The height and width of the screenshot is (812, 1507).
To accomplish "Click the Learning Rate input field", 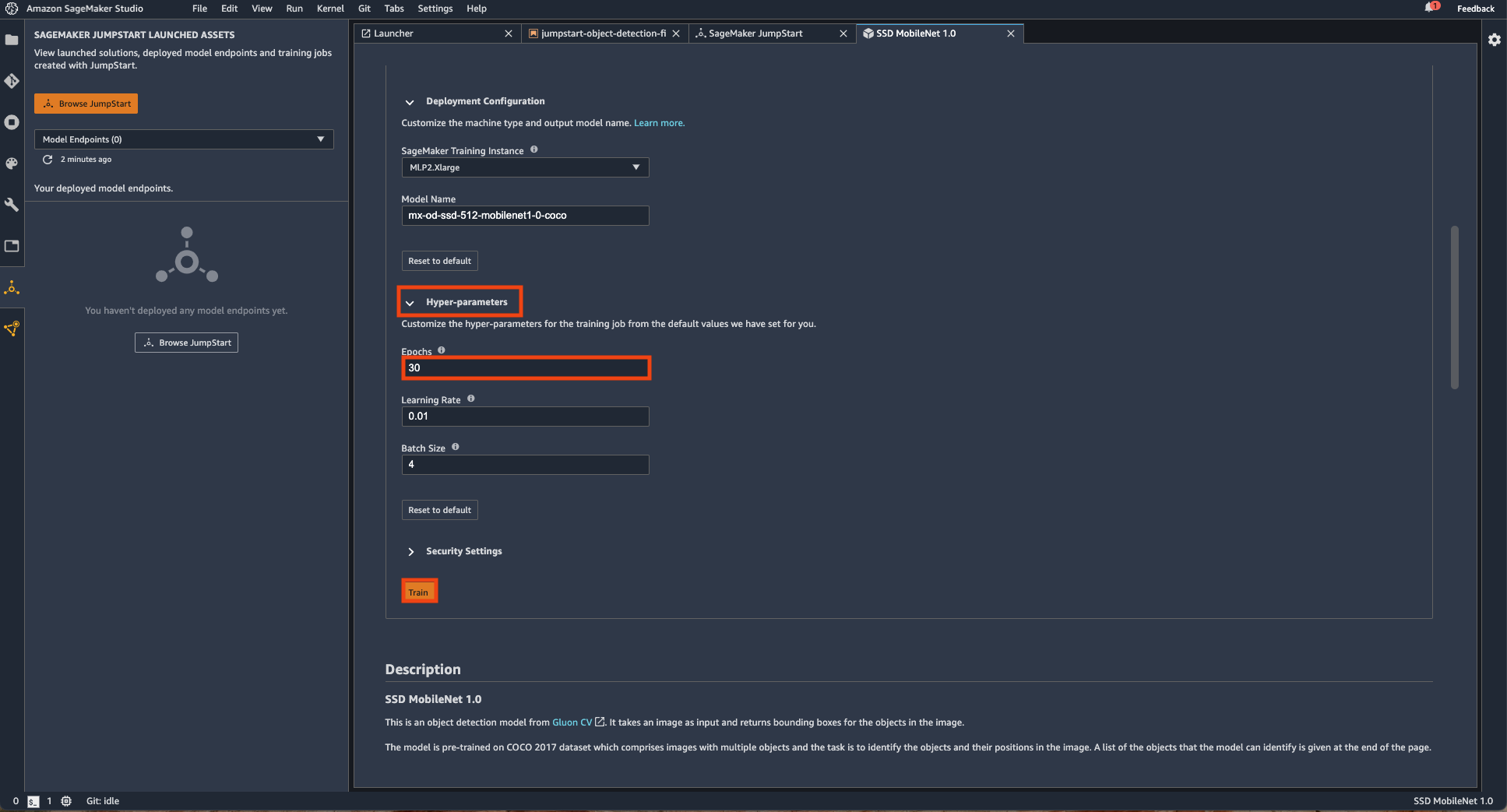I will point(525,417).
